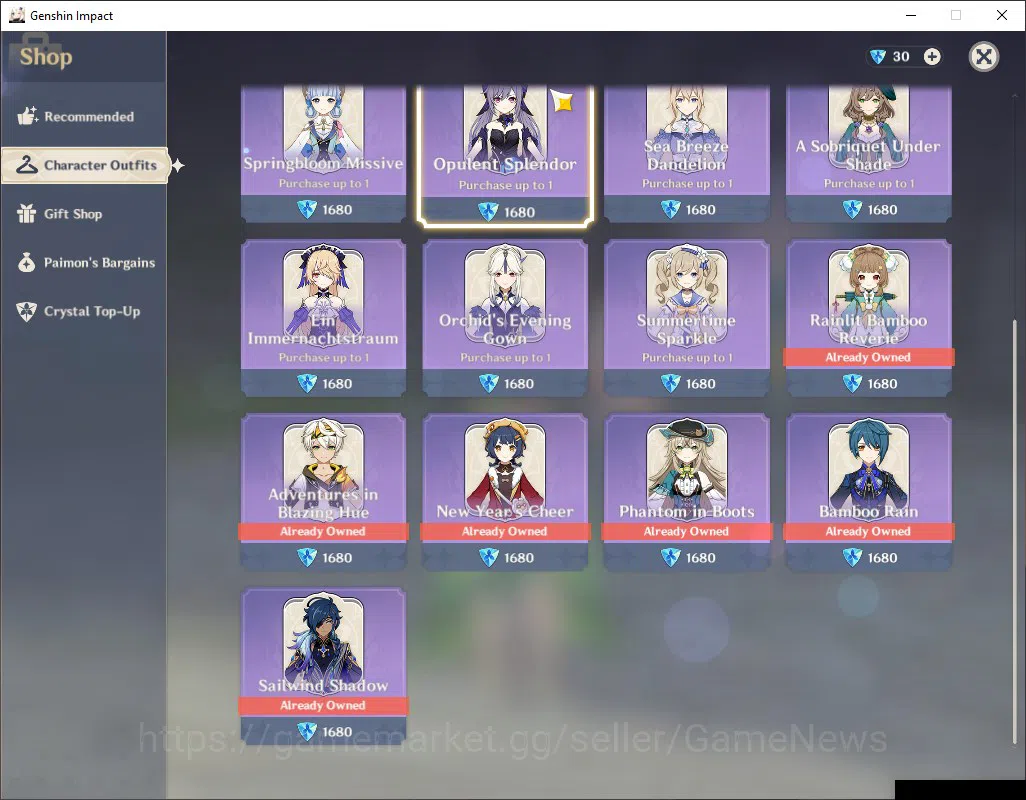Click crystal icon under Bamboo Rain
The height and width of the screenshot is (800, 1026).
[x=852, y=557]
